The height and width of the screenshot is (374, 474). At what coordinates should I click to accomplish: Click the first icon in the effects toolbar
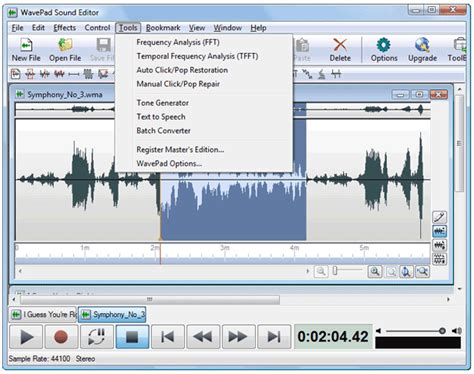[16, 74]
